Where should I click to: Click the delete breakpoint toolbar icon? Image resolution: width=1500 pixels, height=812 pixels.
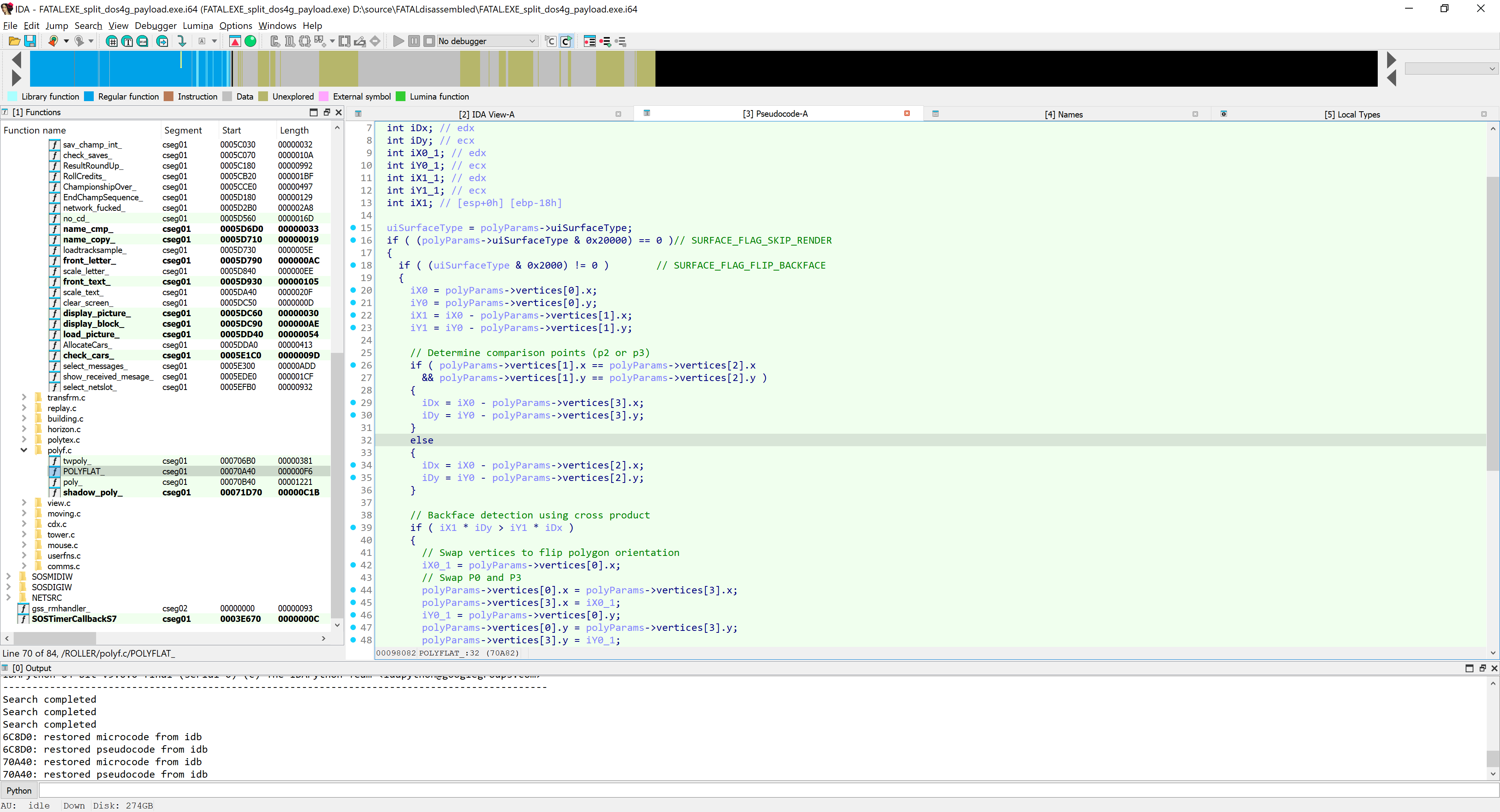[x=621, y=41]
